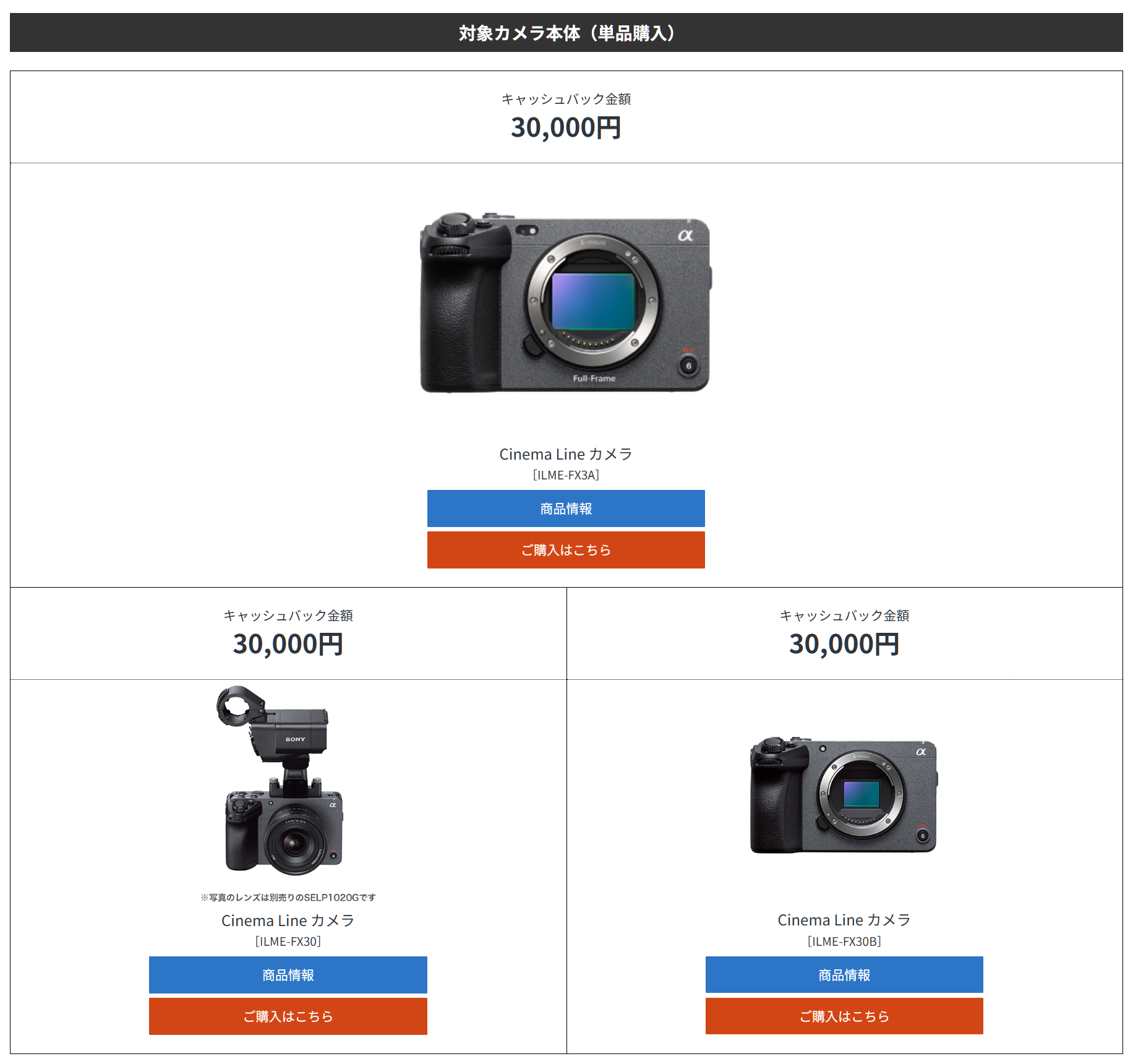This screenshot has width=1133, height=1064.
Task: Click the 商品情報 button for ILME-FX3A
Action: point(566,508)
